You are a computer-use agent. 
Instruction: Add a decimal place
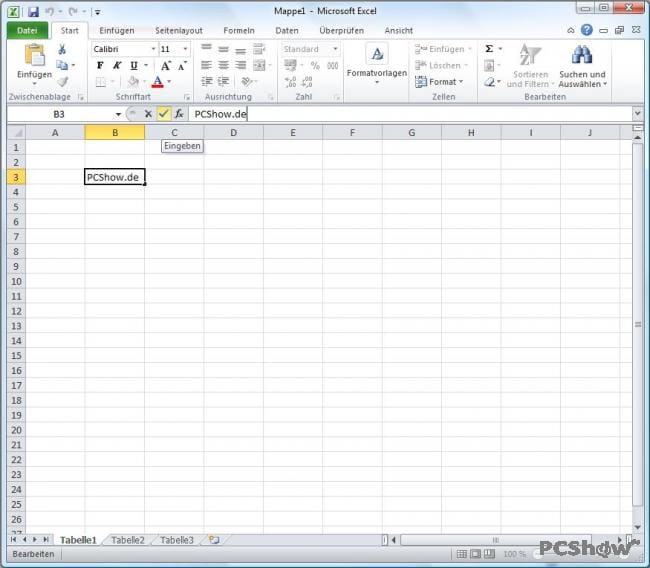(x=291, y=82)
